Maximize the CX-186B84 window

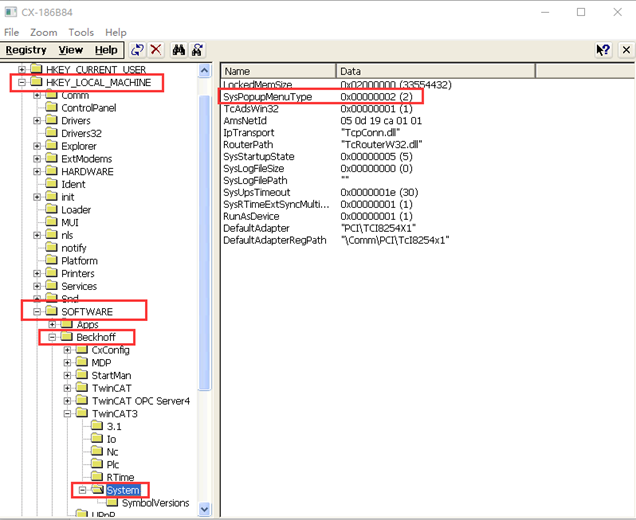pyautogui.click(x=581, y=12)
